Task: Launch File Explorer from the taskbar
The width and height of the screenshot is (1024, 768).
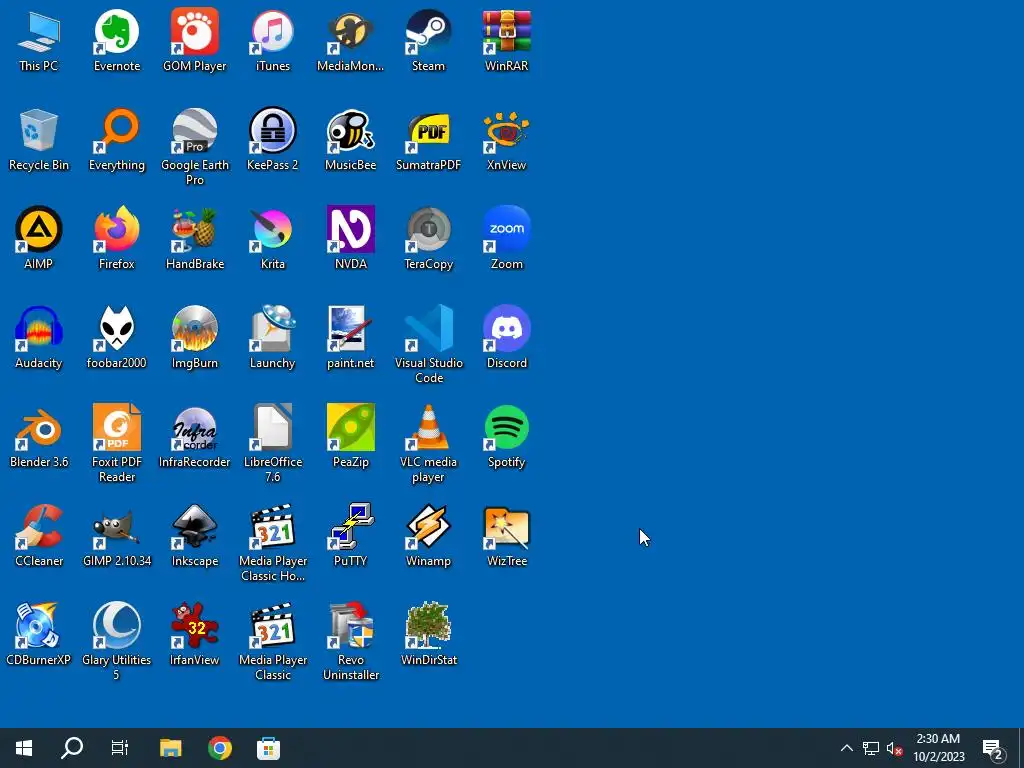Action: (170, 748)
